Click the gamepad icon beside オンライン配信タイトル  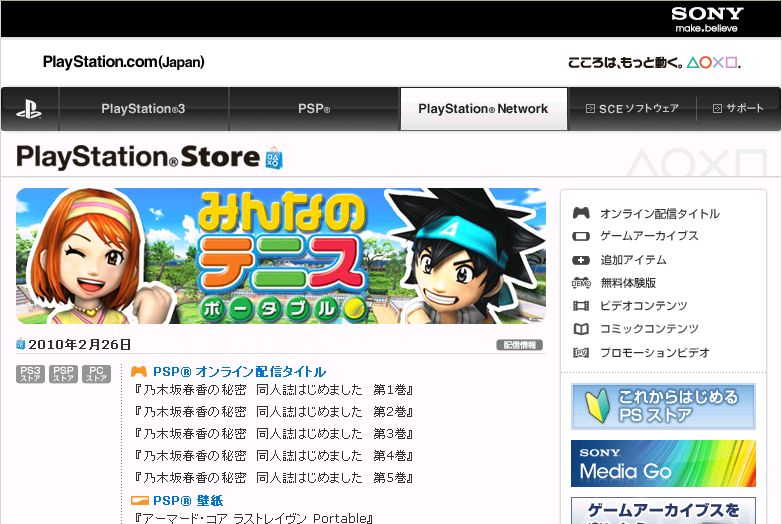581,213
